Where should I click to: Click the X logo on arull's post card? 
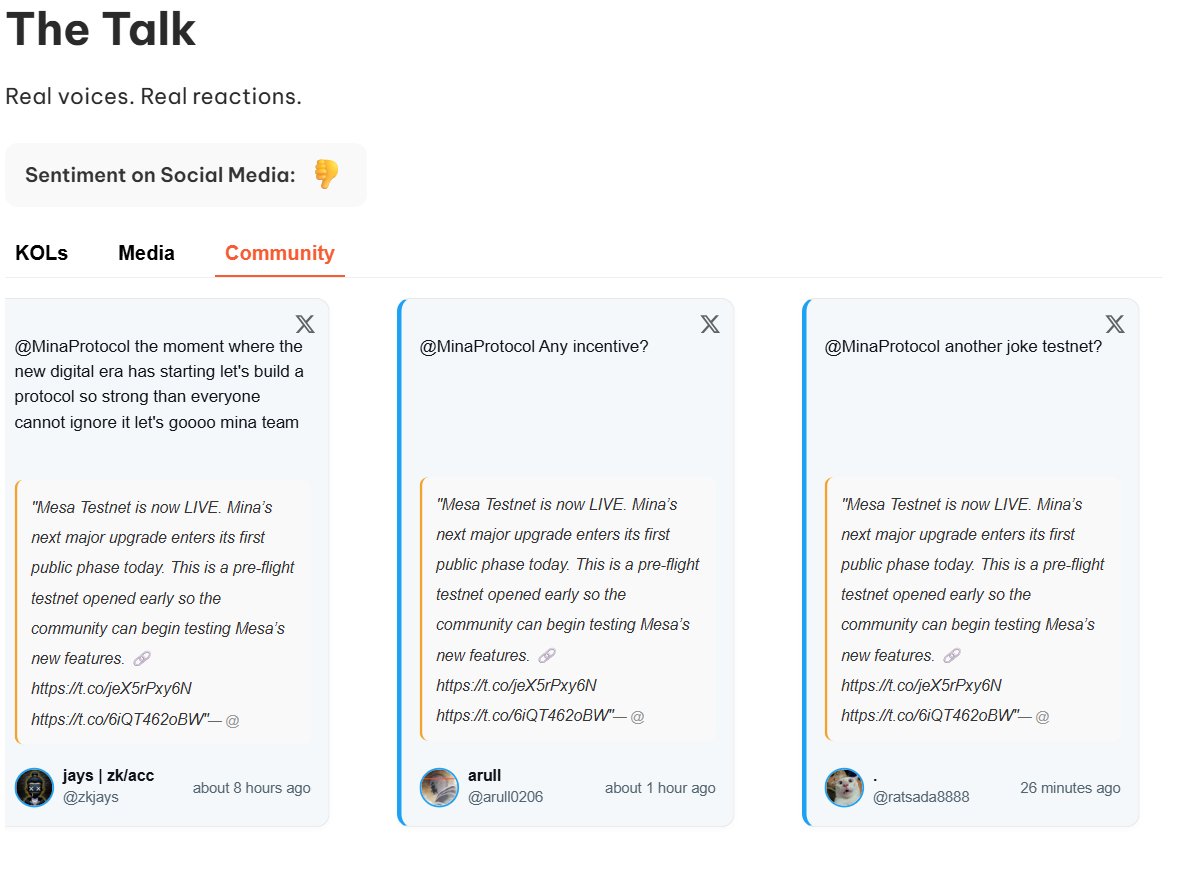[x=710, y=324]
